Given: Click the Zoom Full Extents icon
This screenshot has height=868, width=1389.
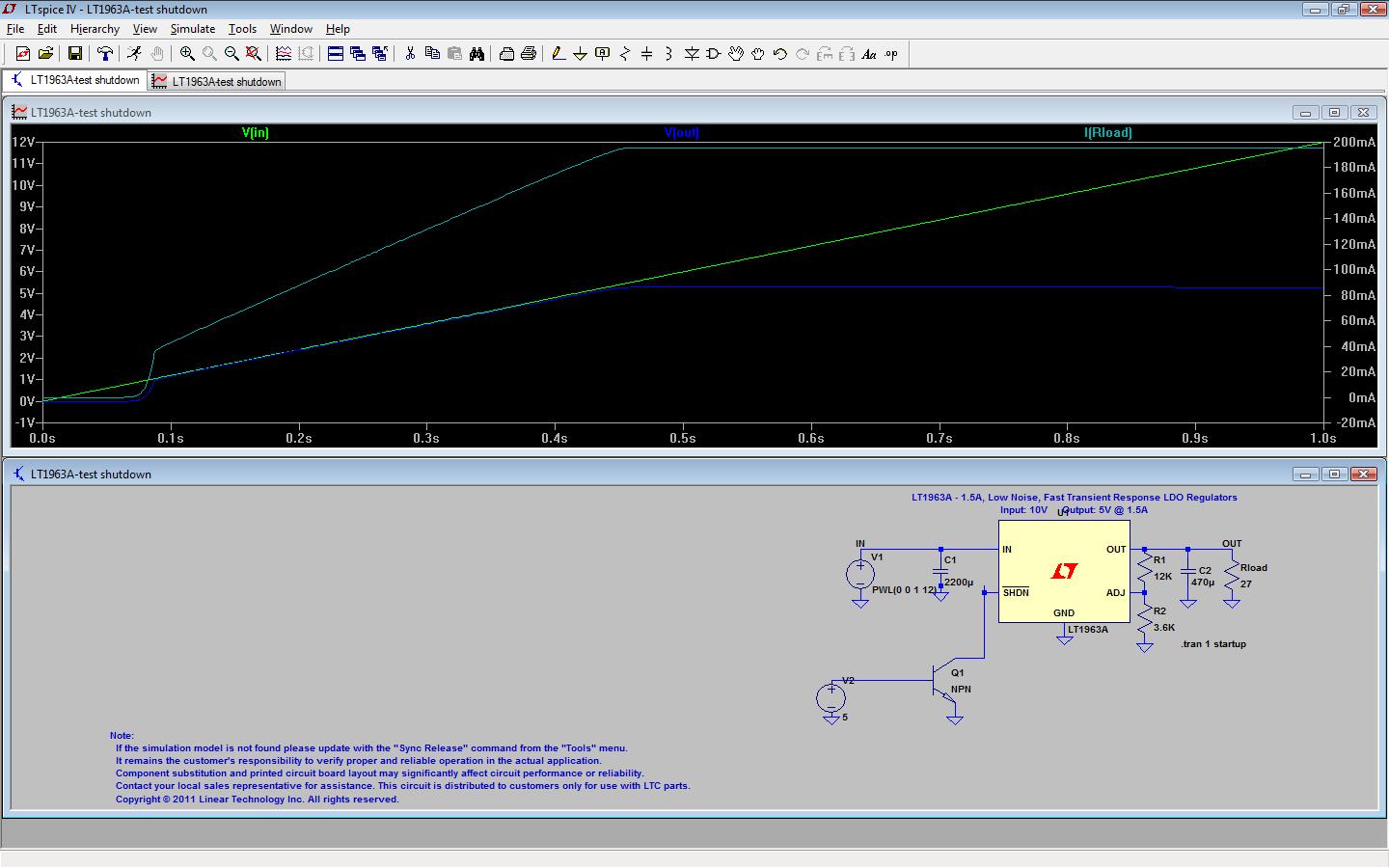Looking at the screenshot, I should (x=253, y=54).
